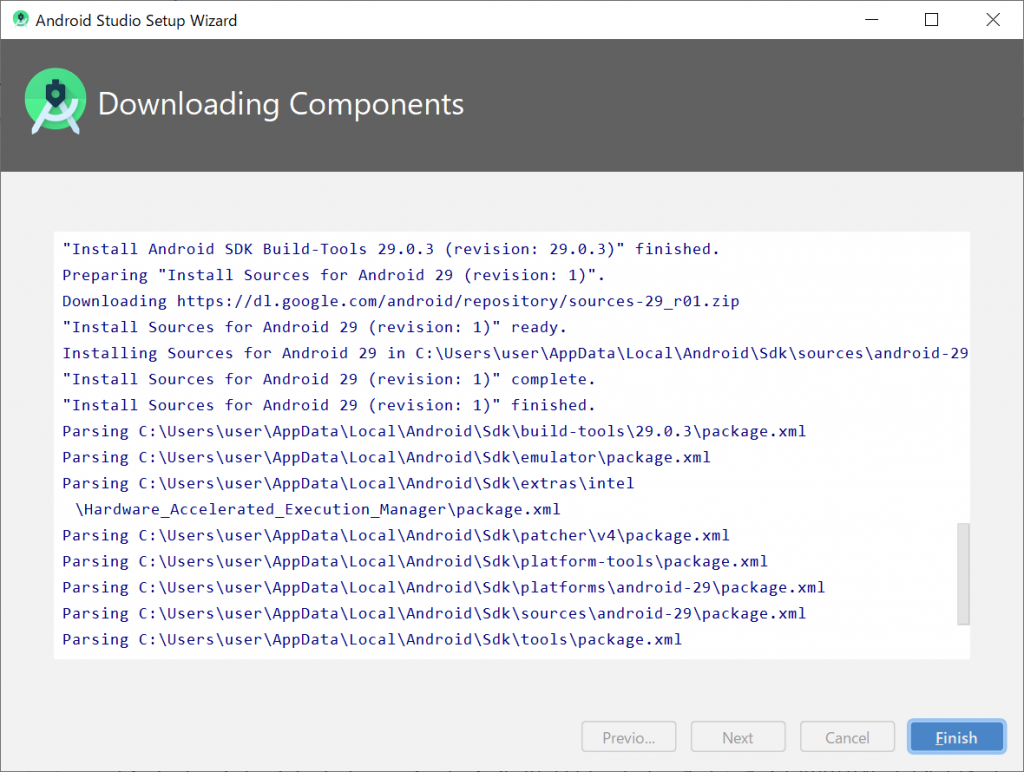Click the Parsing emulator package.xml line
Screen dimensions: 1024x772
click(386, 457)
